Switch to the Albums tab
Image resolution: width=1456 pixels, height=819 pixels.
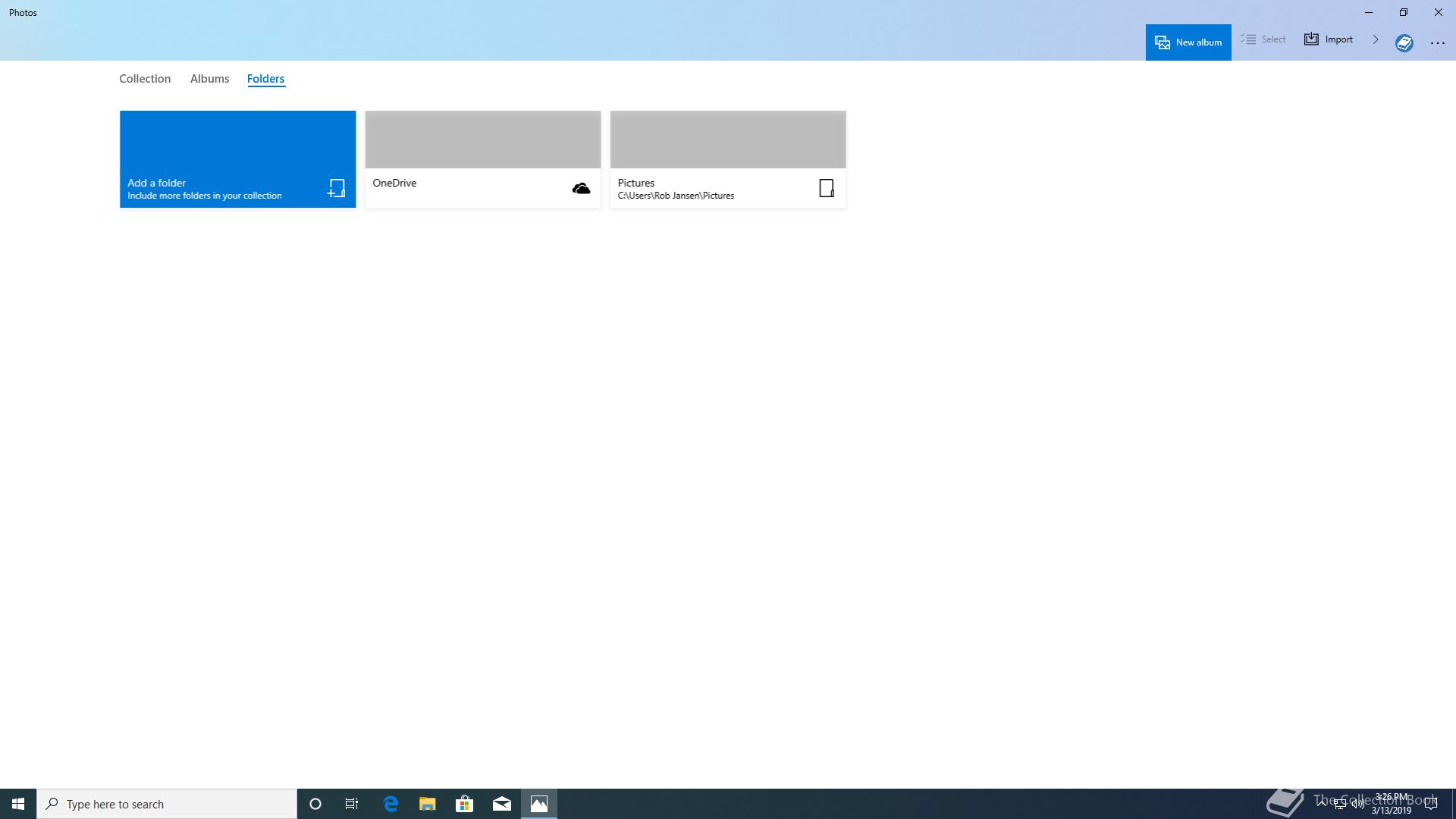coord(209,79)
